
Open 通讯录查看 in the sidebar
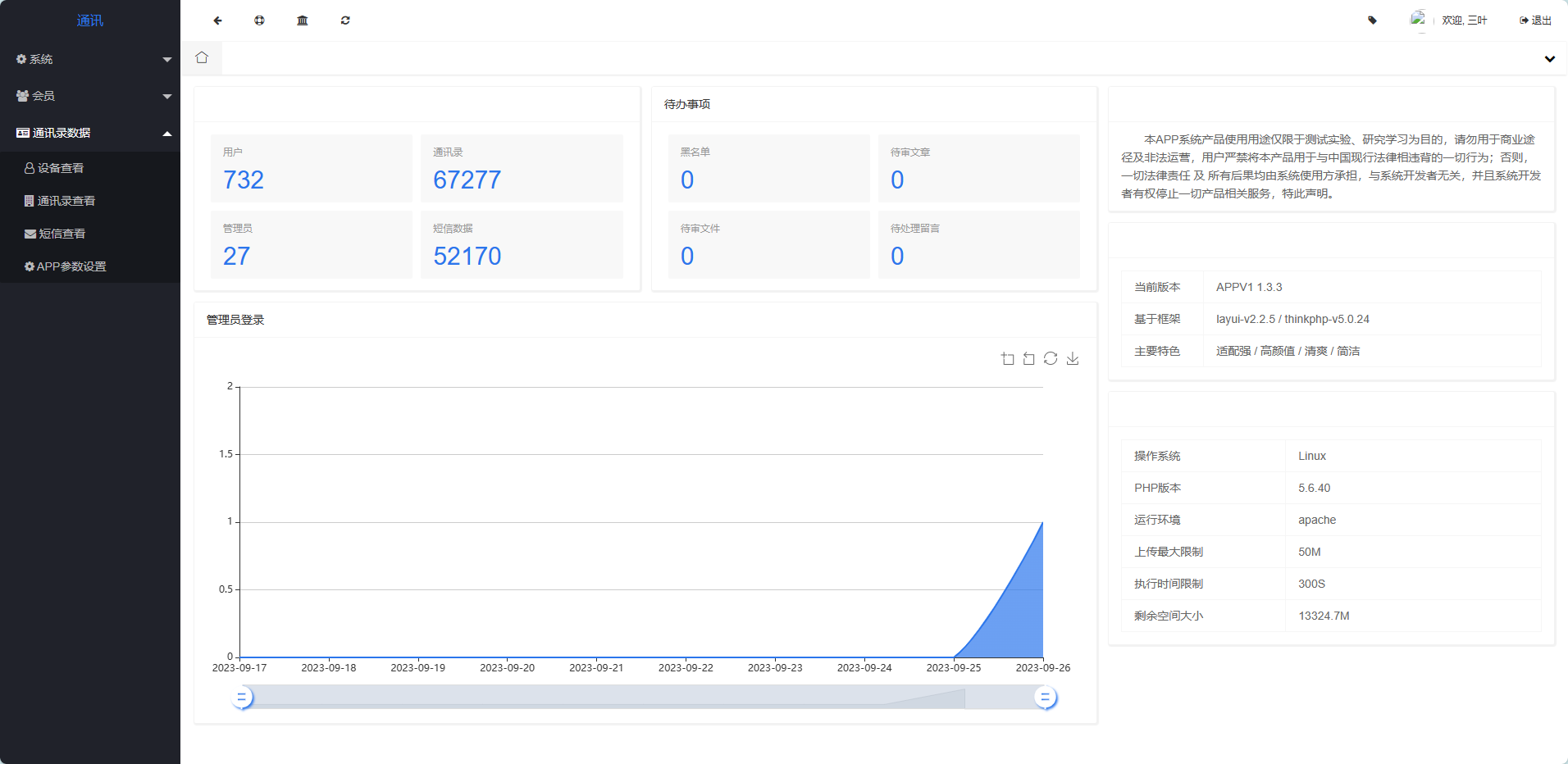coord(66,201)
